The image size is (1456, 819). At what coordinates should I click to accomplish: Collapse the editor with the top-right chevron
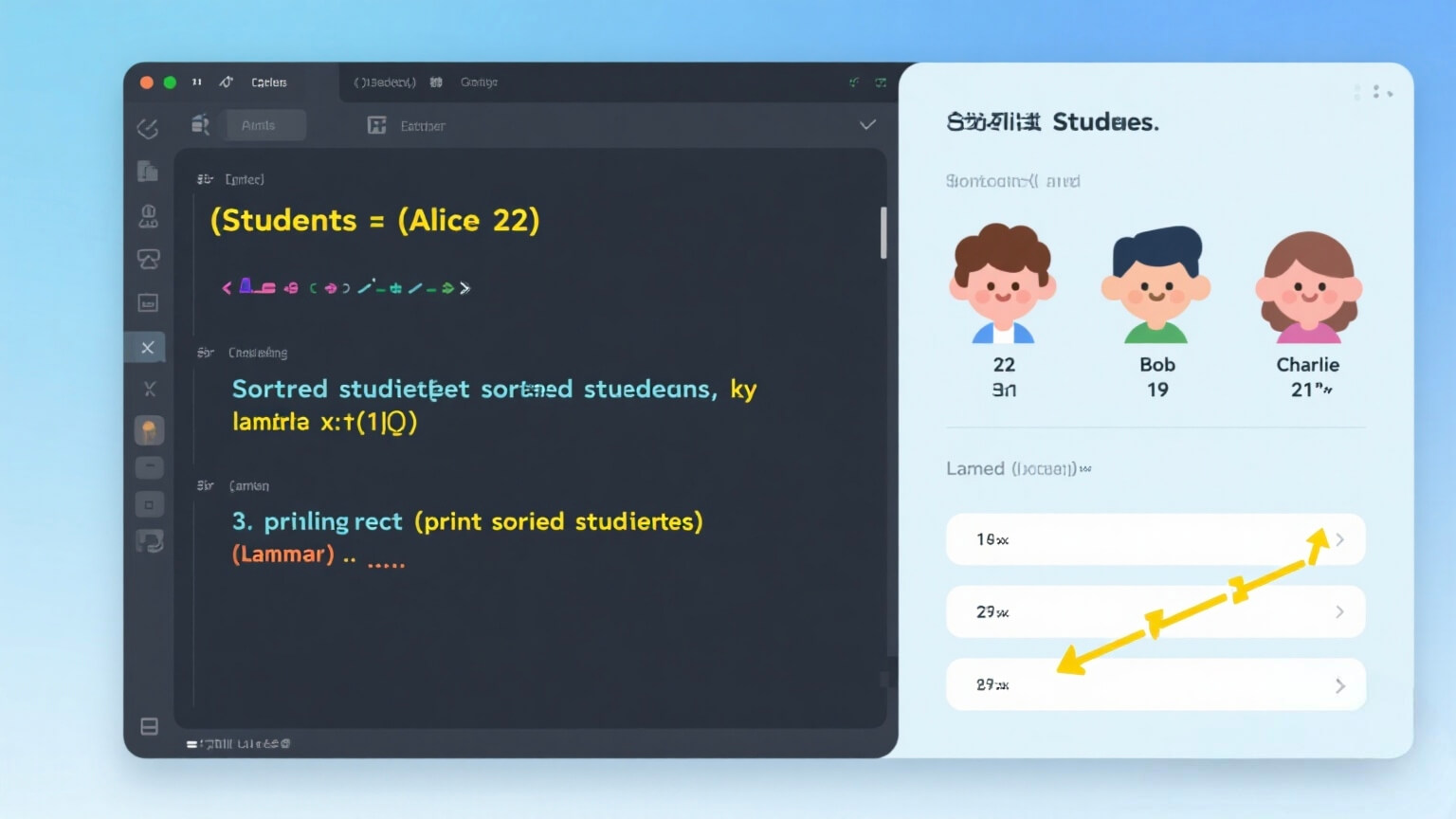(x=866, y=125)
